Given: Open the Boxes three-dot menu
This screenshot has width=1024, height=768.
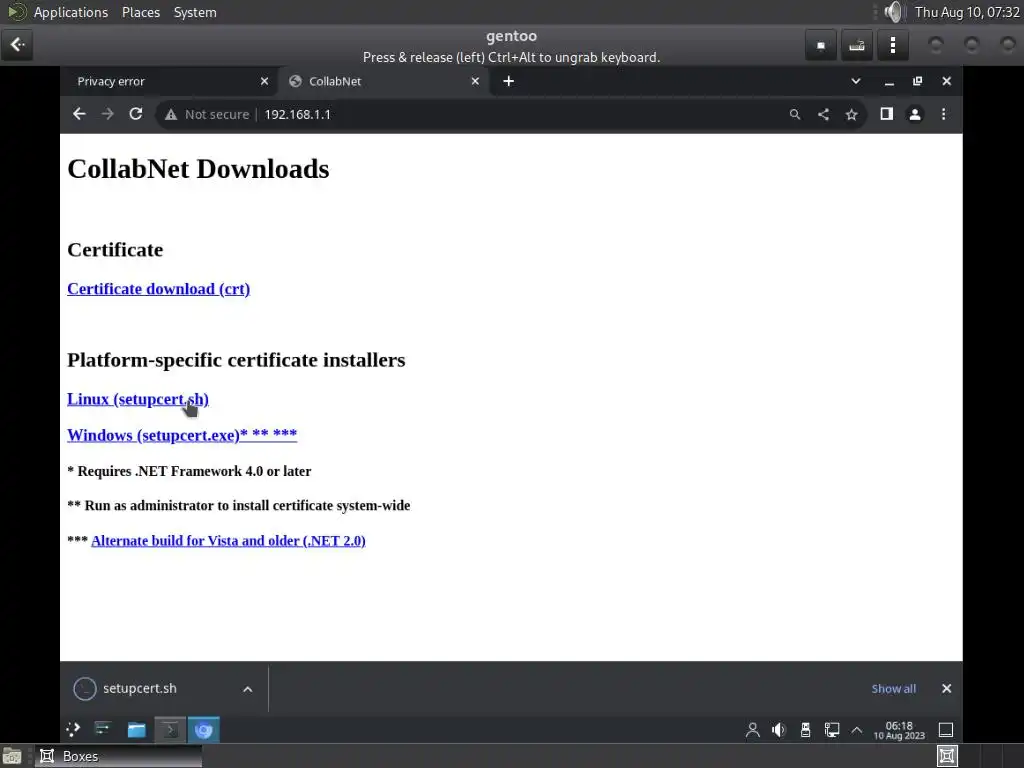Looking at the screenshot, I should point(893,46).
